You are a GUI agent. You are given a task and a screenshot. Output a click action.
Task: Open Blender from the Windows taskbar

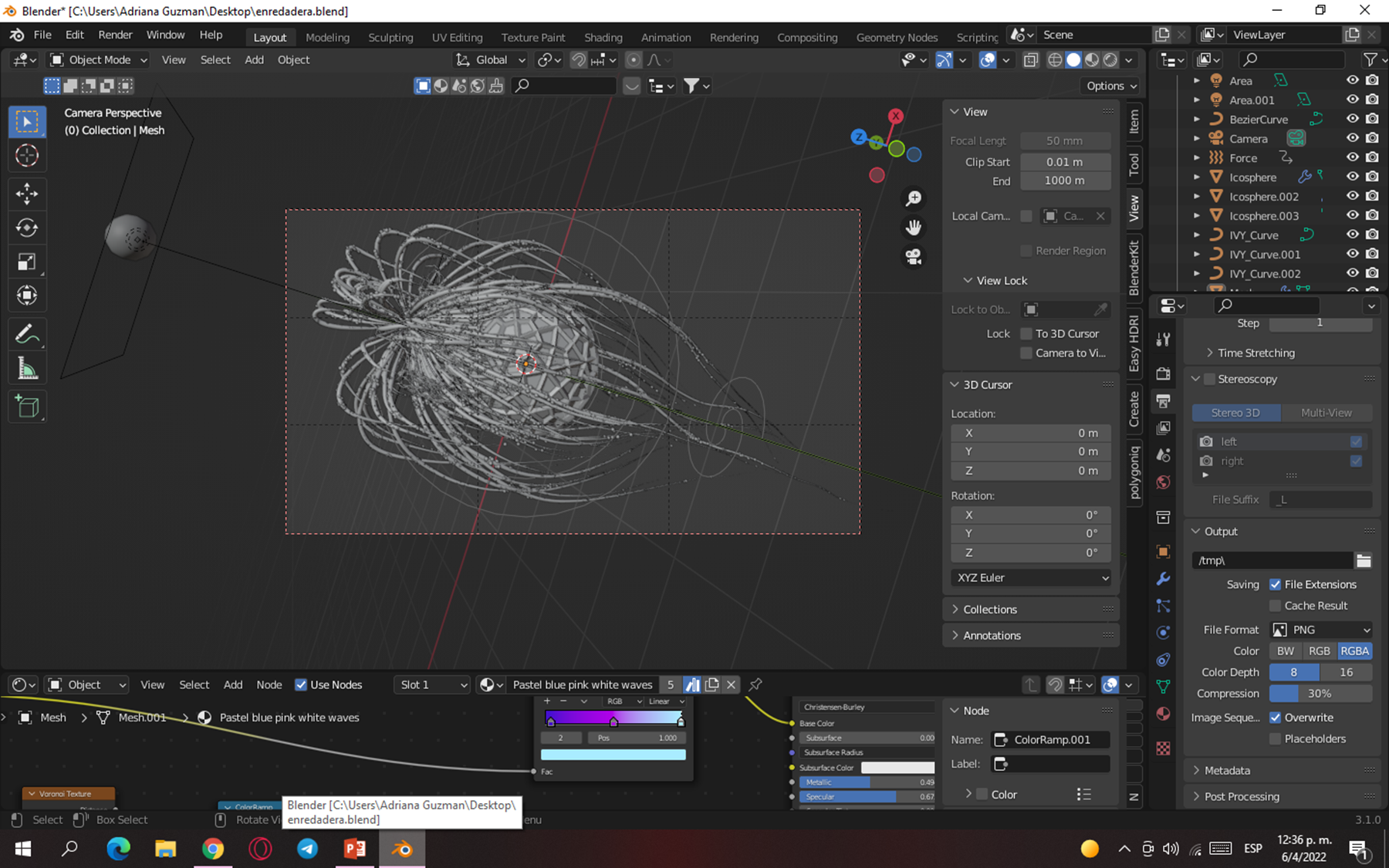point(402,849)
